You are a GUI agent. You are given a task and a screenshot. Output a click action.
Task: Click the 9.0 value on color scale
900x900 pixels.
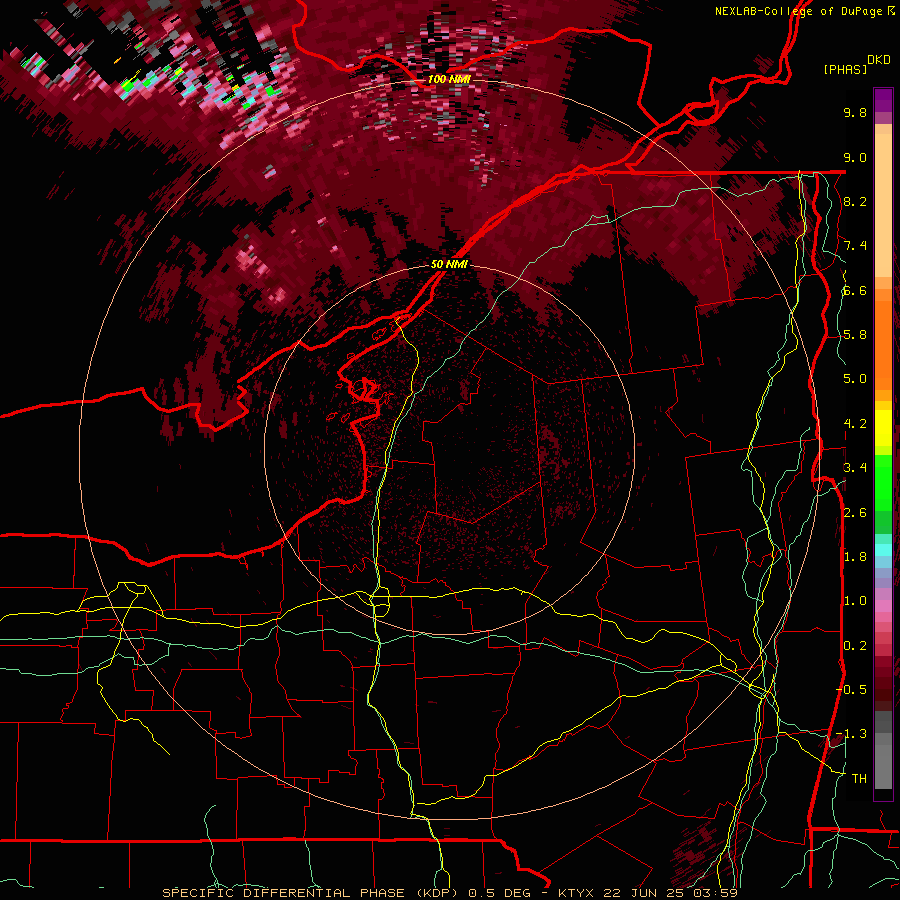coord(855,157)
